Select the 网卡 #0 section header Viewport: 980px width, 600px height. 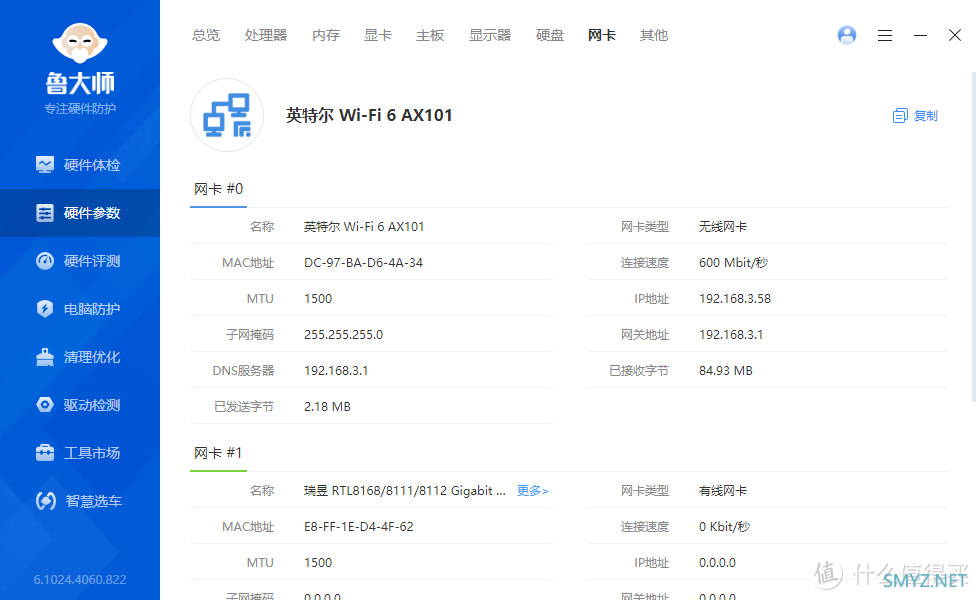pyautogui.click(x=218, y=189)
